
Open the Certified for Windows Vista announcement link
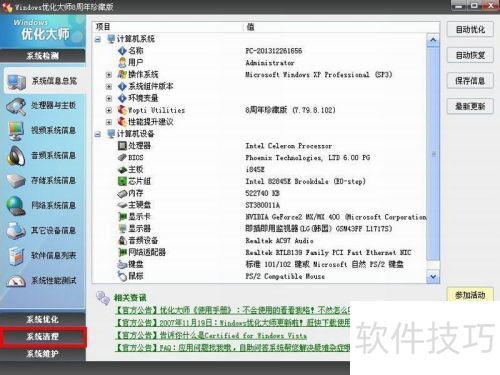(x=211, y=336)
